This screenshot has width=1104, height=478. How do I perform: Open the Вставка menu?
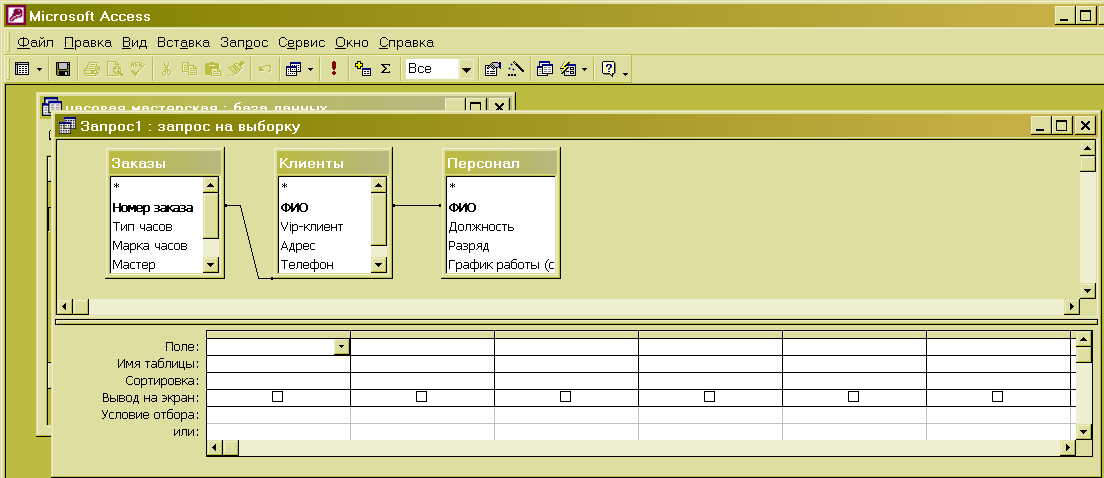point(183,42)
